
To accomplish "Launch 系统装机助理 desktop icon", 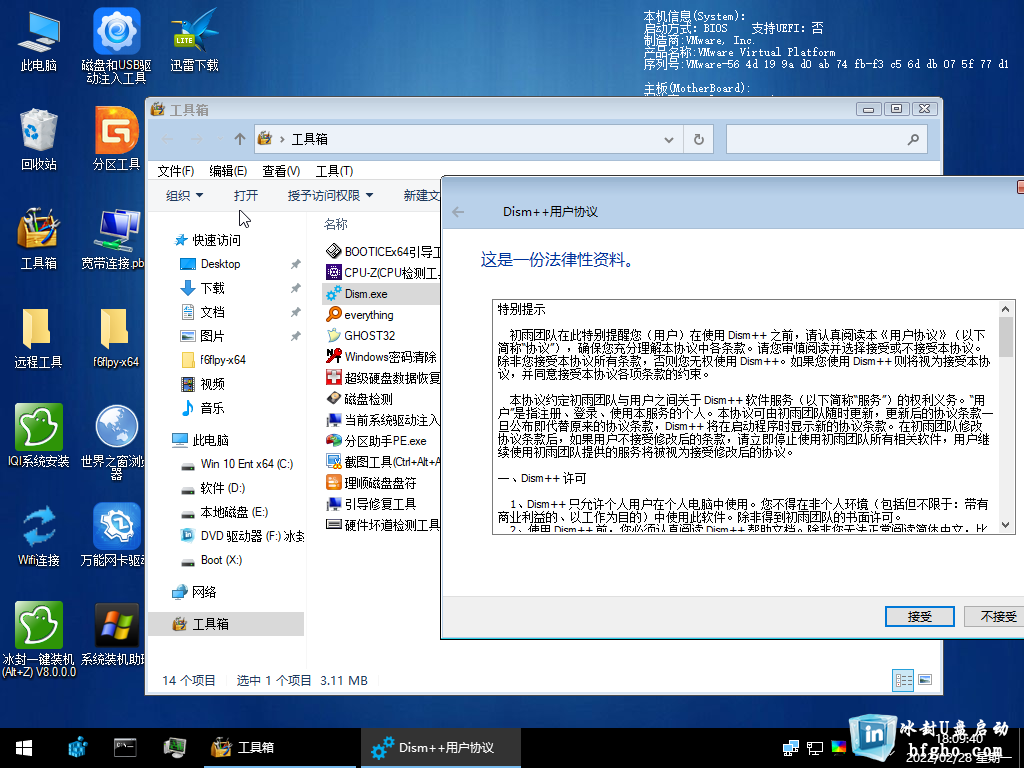I will 114,635.
